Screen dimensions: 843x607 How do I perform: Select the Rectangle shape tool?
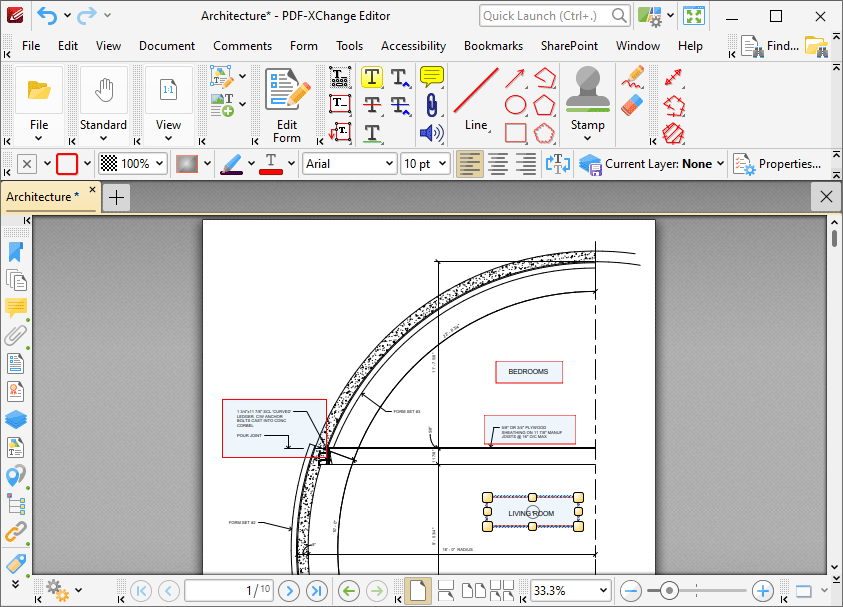(515, 133)
